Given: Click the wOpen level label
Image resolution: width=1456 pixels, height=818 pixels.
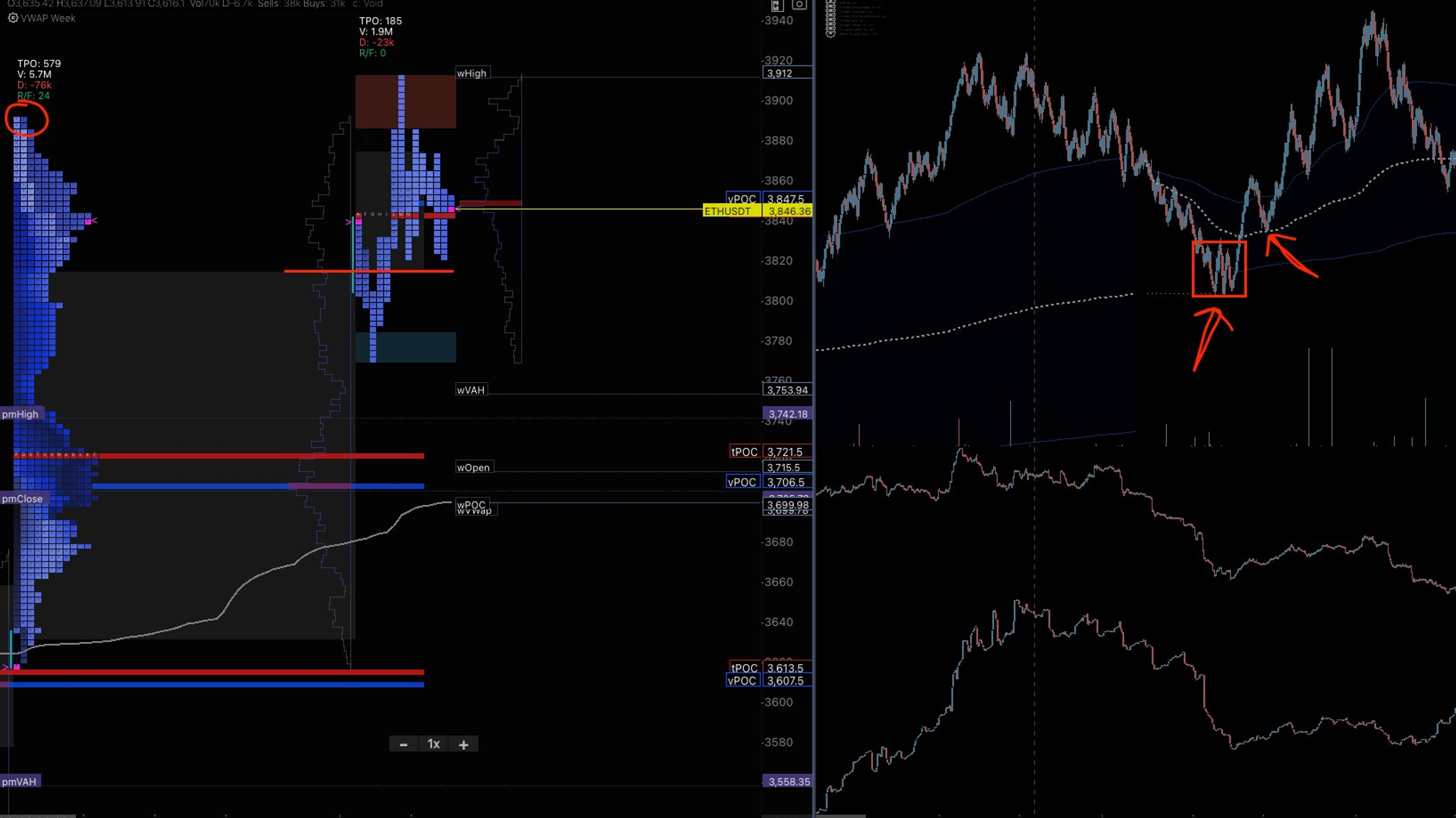Looking at the screenshot, I should pos(474,467).
